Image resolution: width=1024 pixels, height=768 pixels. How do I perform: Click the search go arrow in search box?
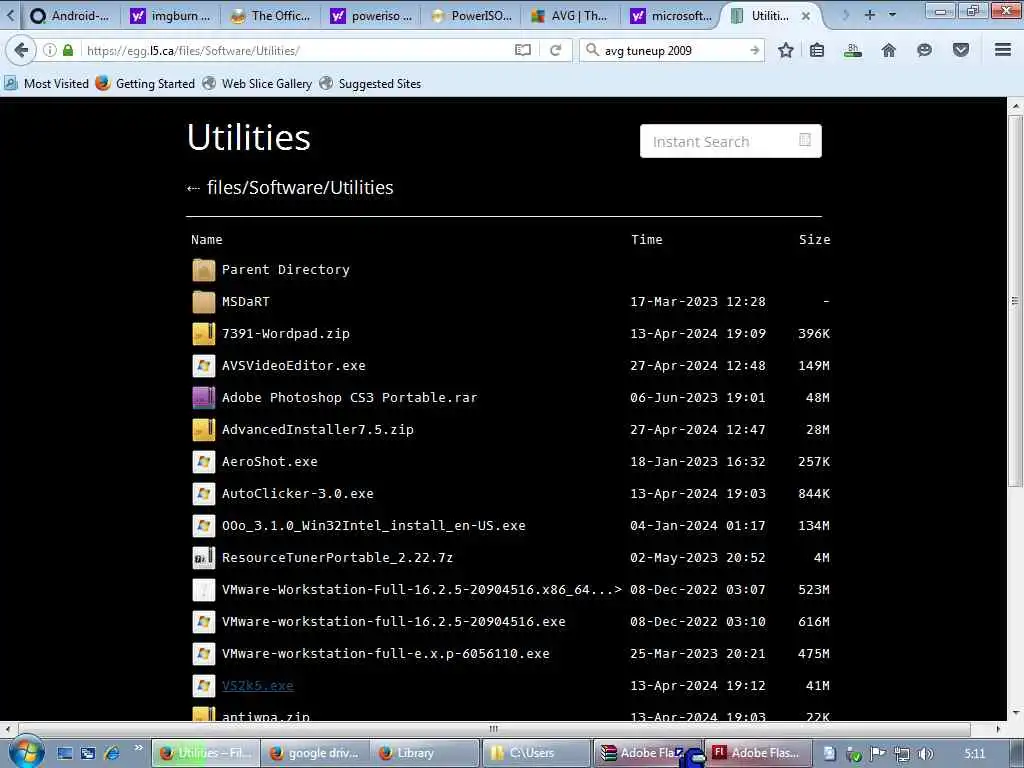(x=754, y=50)
